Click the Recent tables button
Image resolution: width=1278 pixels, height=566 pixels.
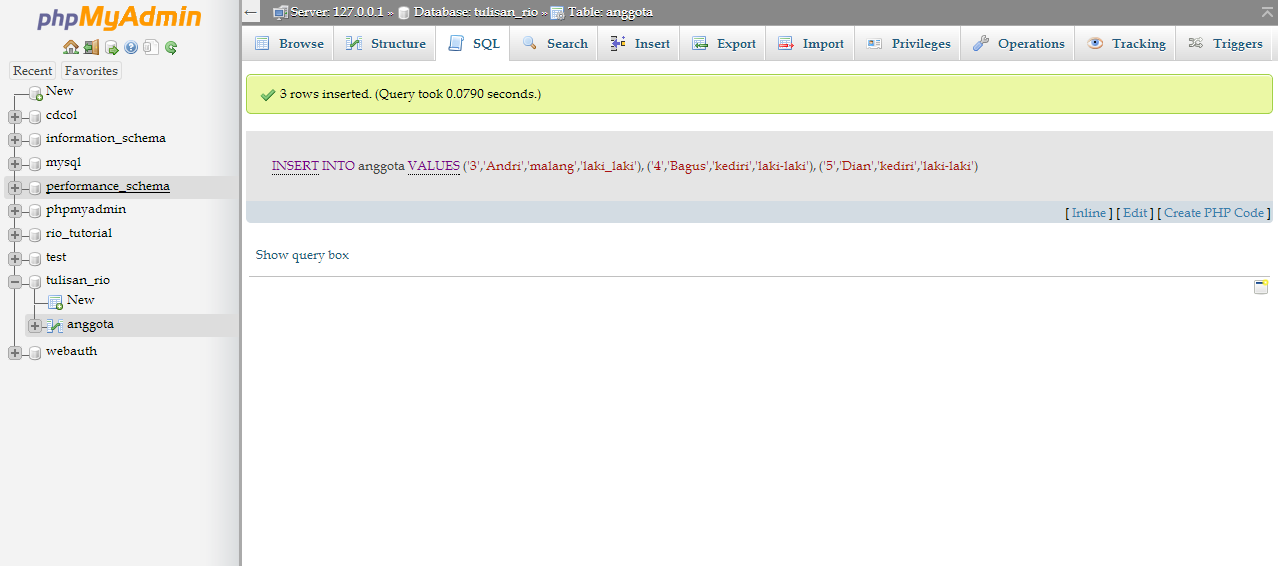[33, 71]
